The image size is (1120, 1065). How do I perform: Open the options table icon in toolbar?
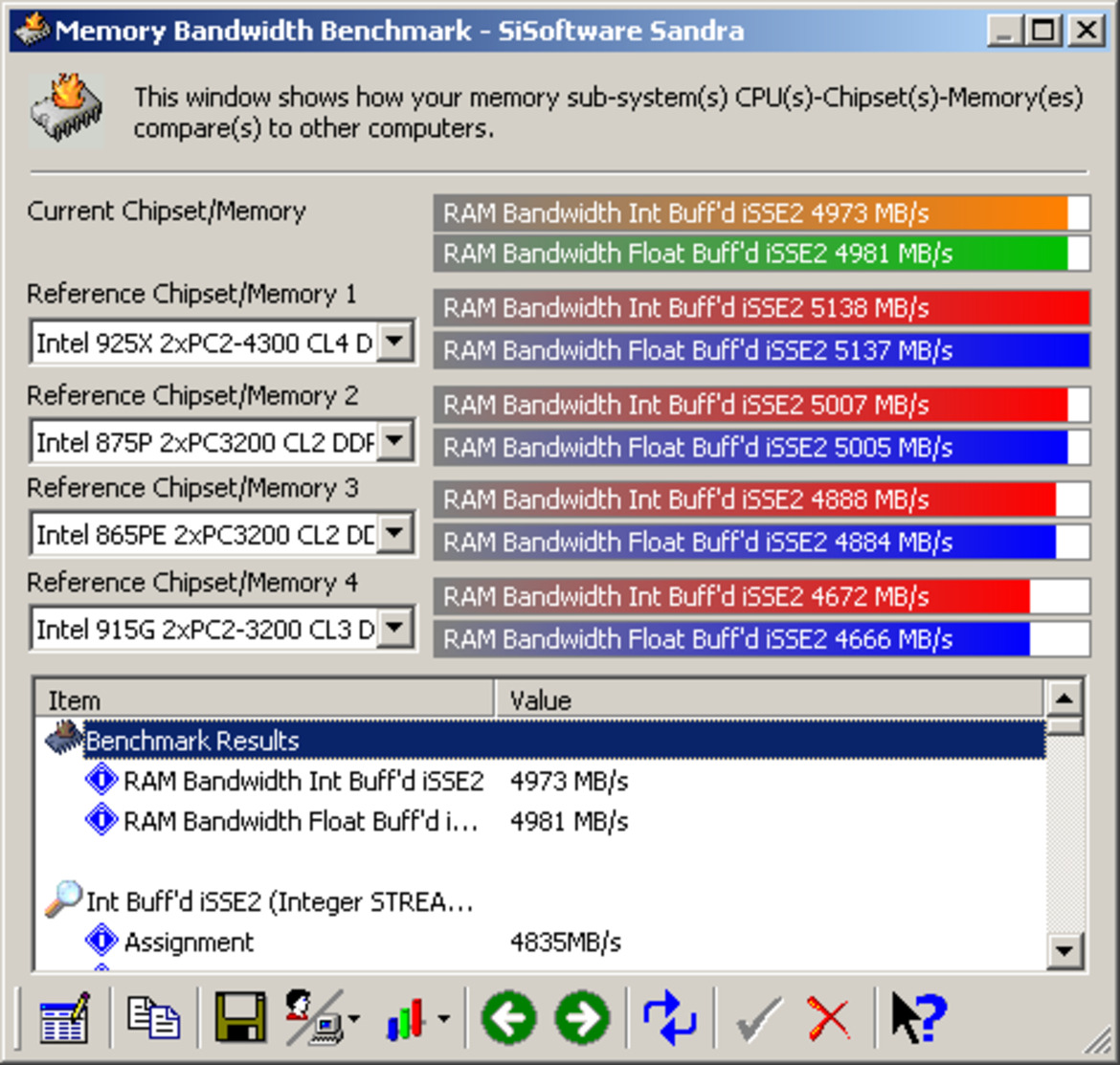pyautogui.click(x=64, y=1018)
